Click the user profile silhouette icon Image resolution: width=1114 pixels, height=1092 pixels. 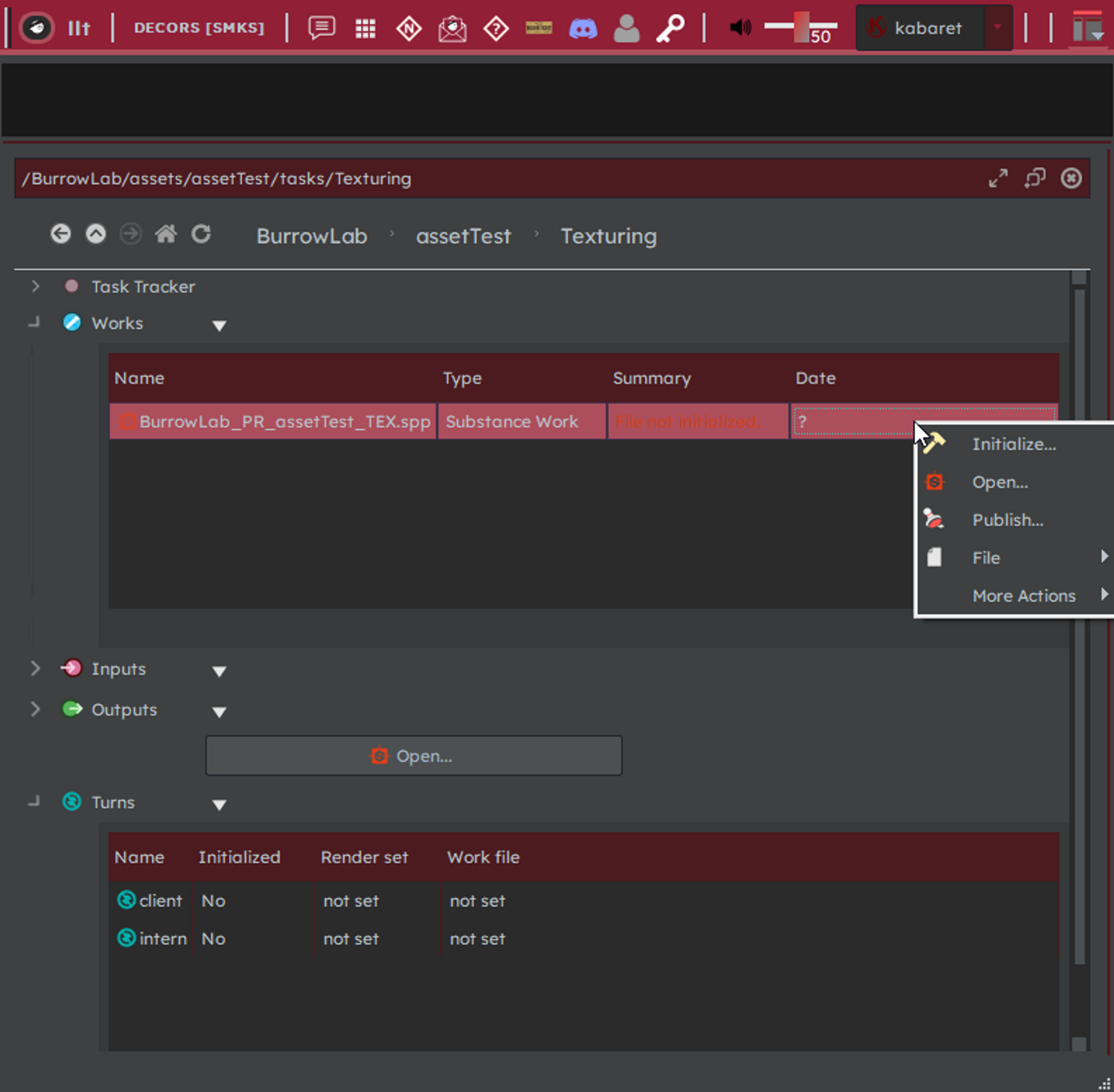click(x=627, y=27)
